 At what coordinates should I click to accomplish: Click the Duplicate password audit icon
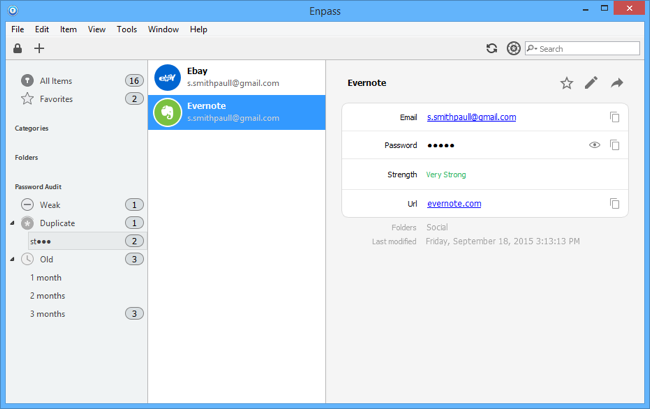pos(27,223)
